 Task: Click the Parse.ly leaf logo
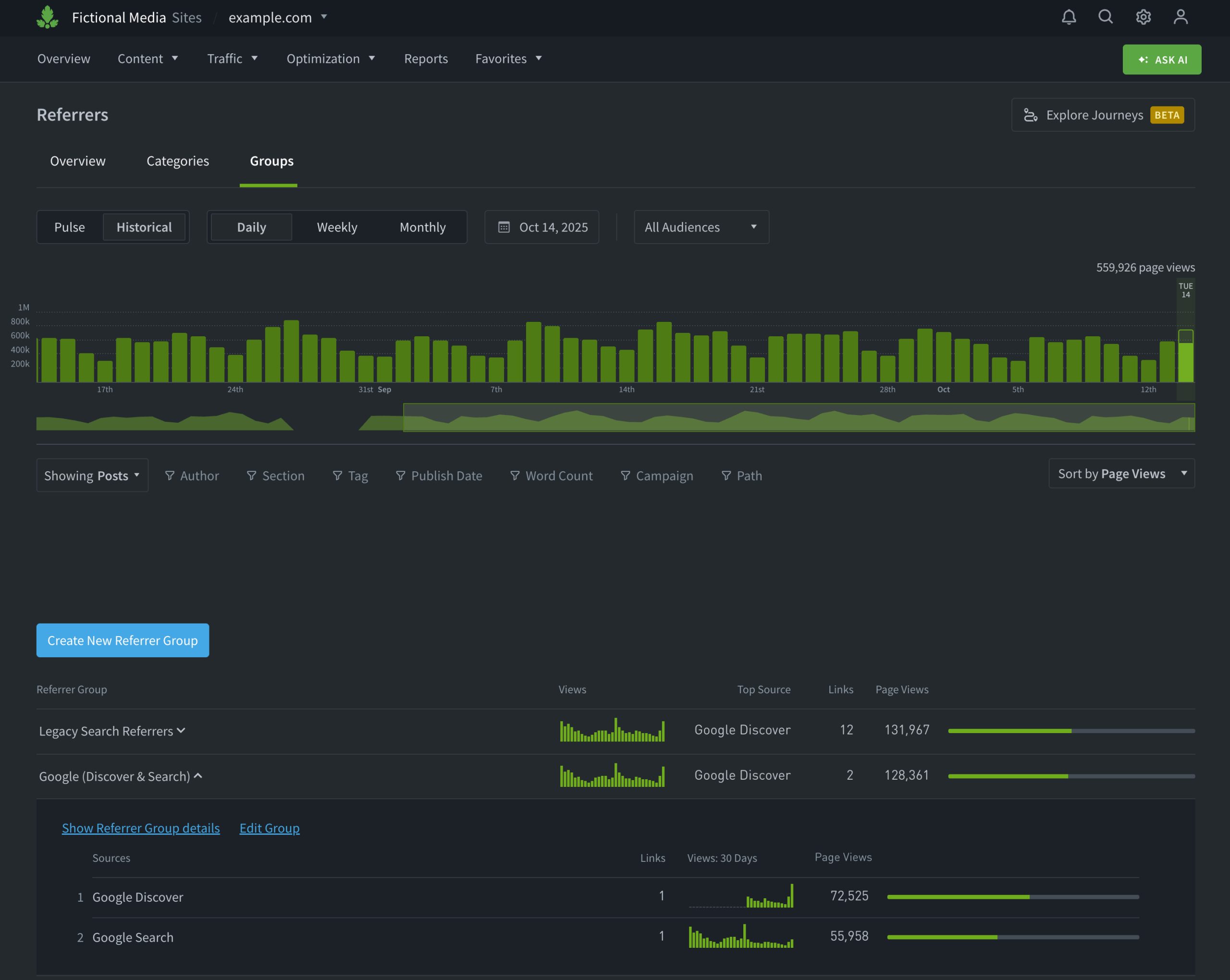(x=48, y=17)
